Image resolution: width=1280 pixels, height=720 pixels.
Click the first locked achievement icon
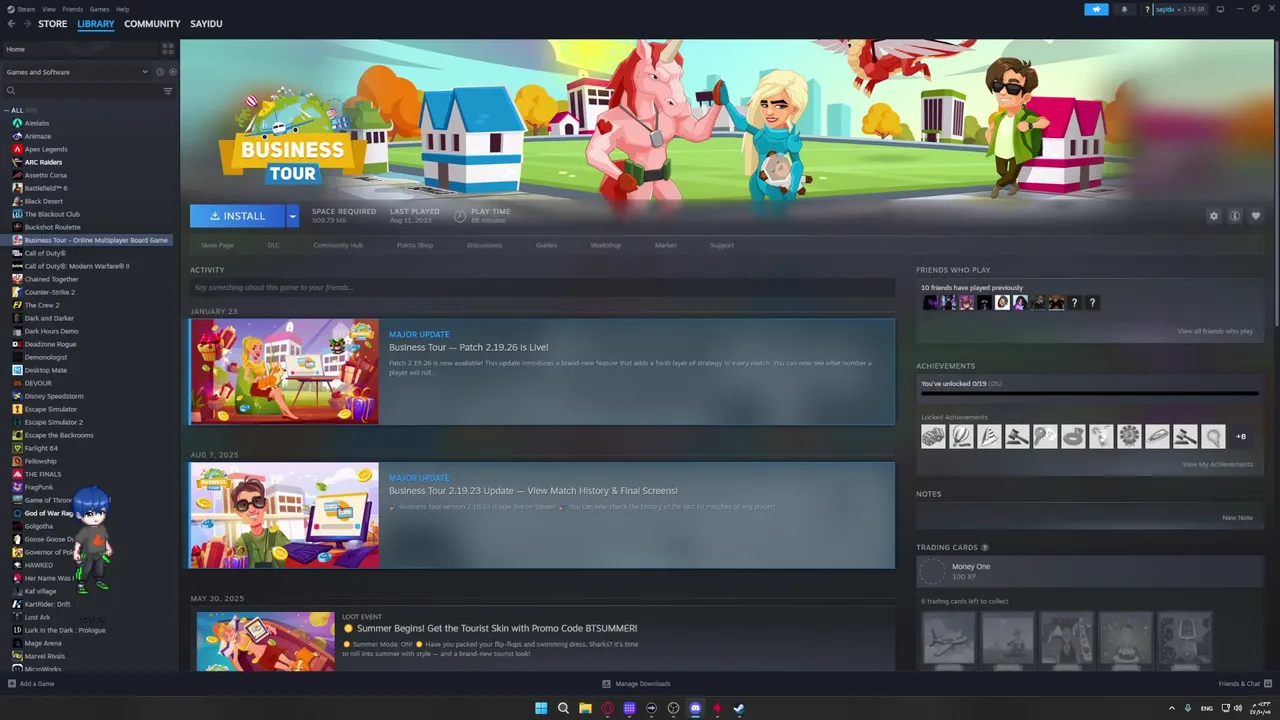coord(933,436)
